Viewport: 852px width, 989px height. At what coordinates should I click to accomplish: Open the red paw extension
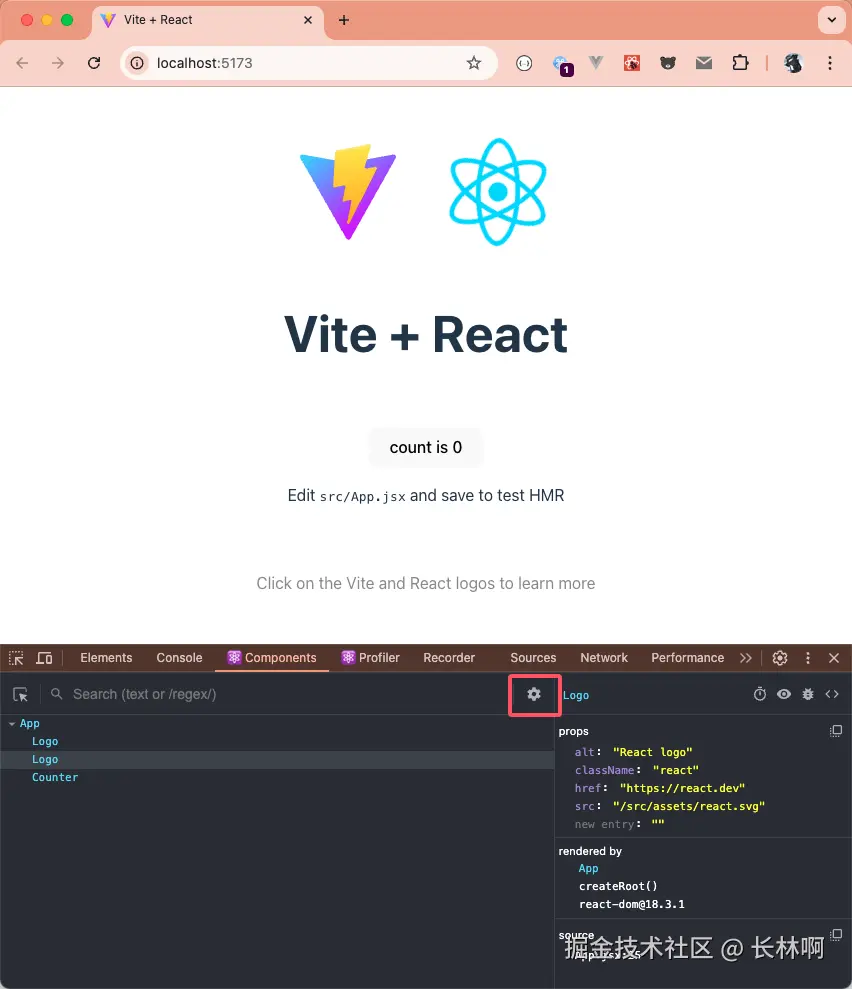pos(632,63)
